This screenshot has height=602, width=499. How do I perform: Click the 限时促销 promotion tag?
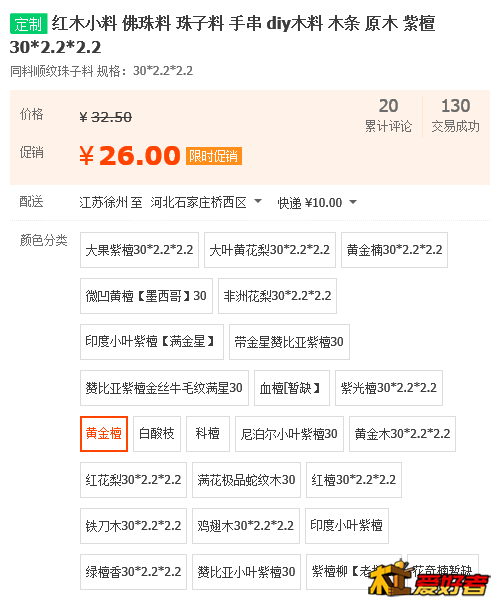click(x=214, y=156)
